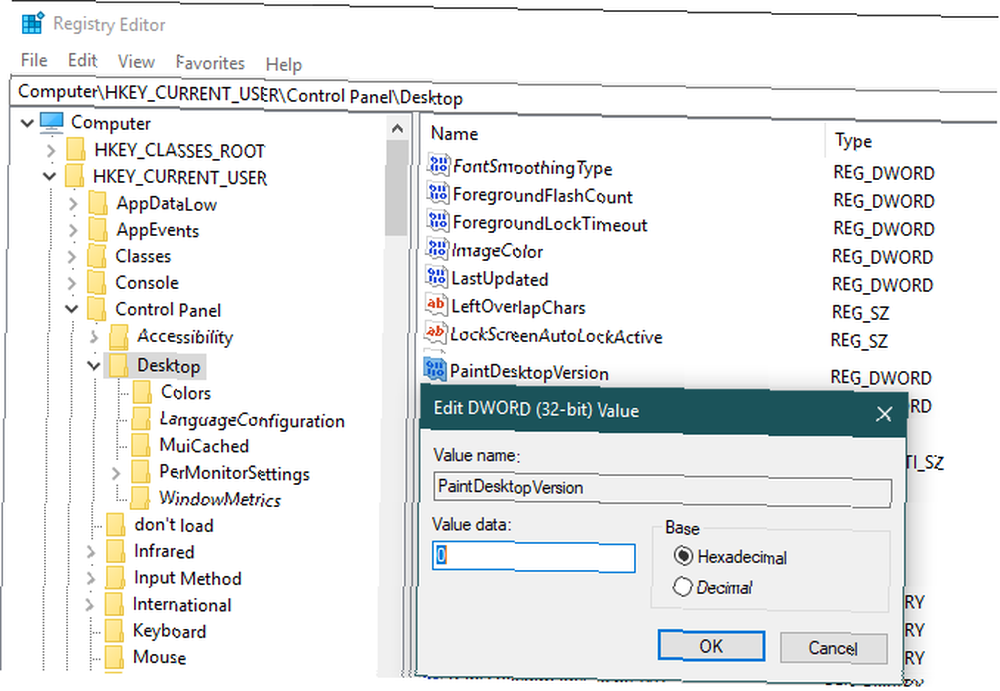Cancel the Edit DWORD dialog
This screenshot has height=691, width=1000.
[833, 648]
